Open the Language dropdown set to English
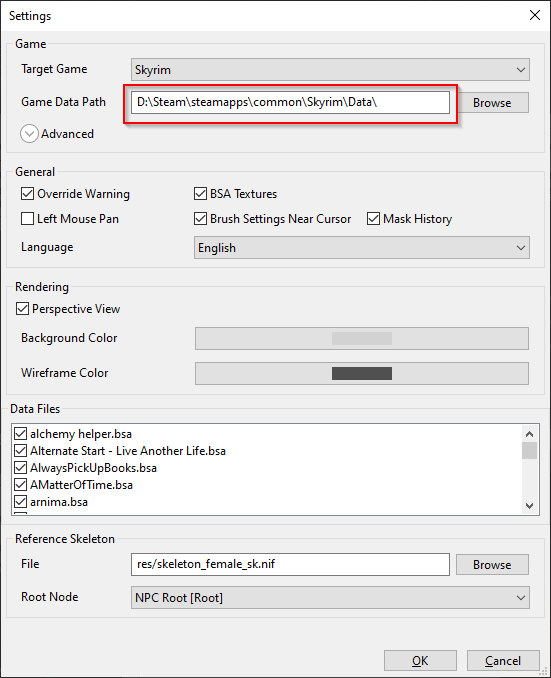The width and height of the screenshot is (551, 678). [362, 248]
